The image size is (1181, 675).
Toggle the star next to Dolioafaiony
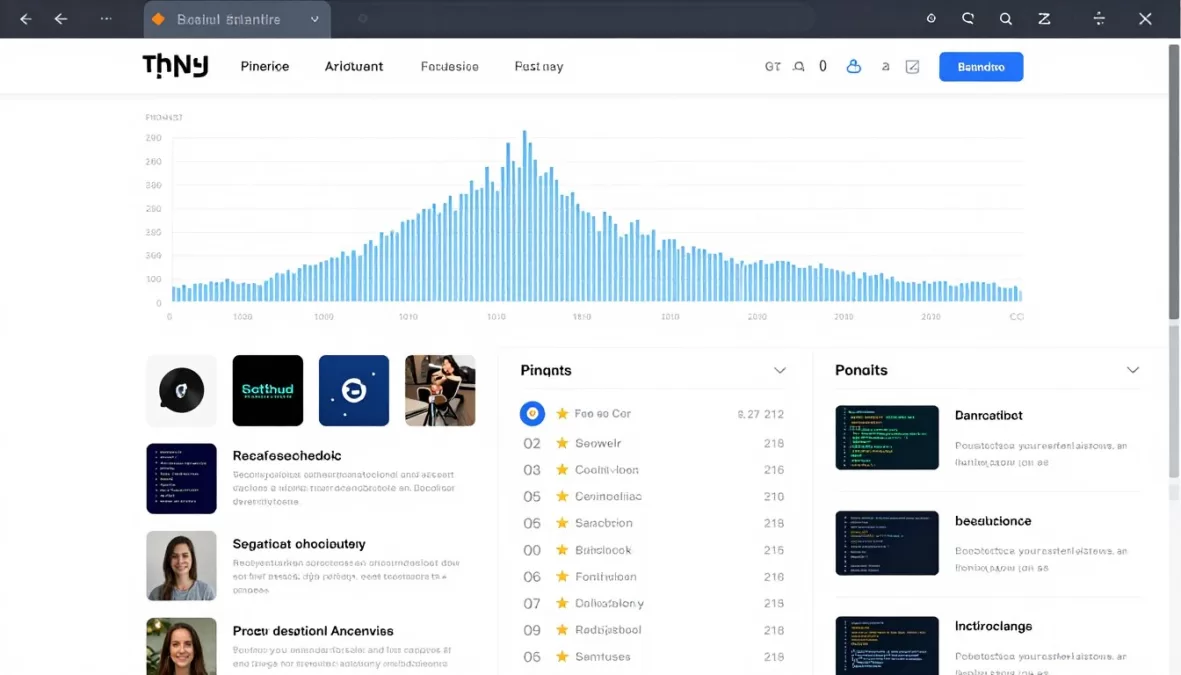pyautogui.click(x=562, y=603)
